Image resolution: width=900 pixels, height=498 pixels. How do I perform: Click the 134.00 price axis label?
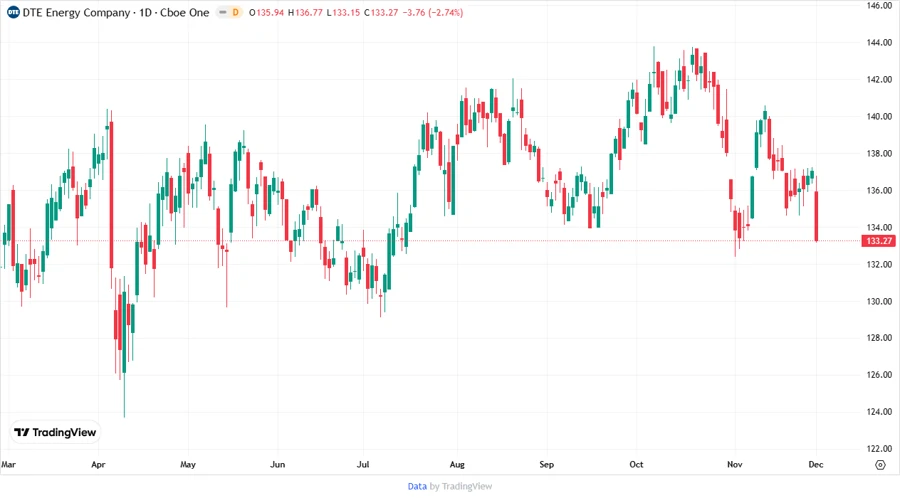coord(879,227)
